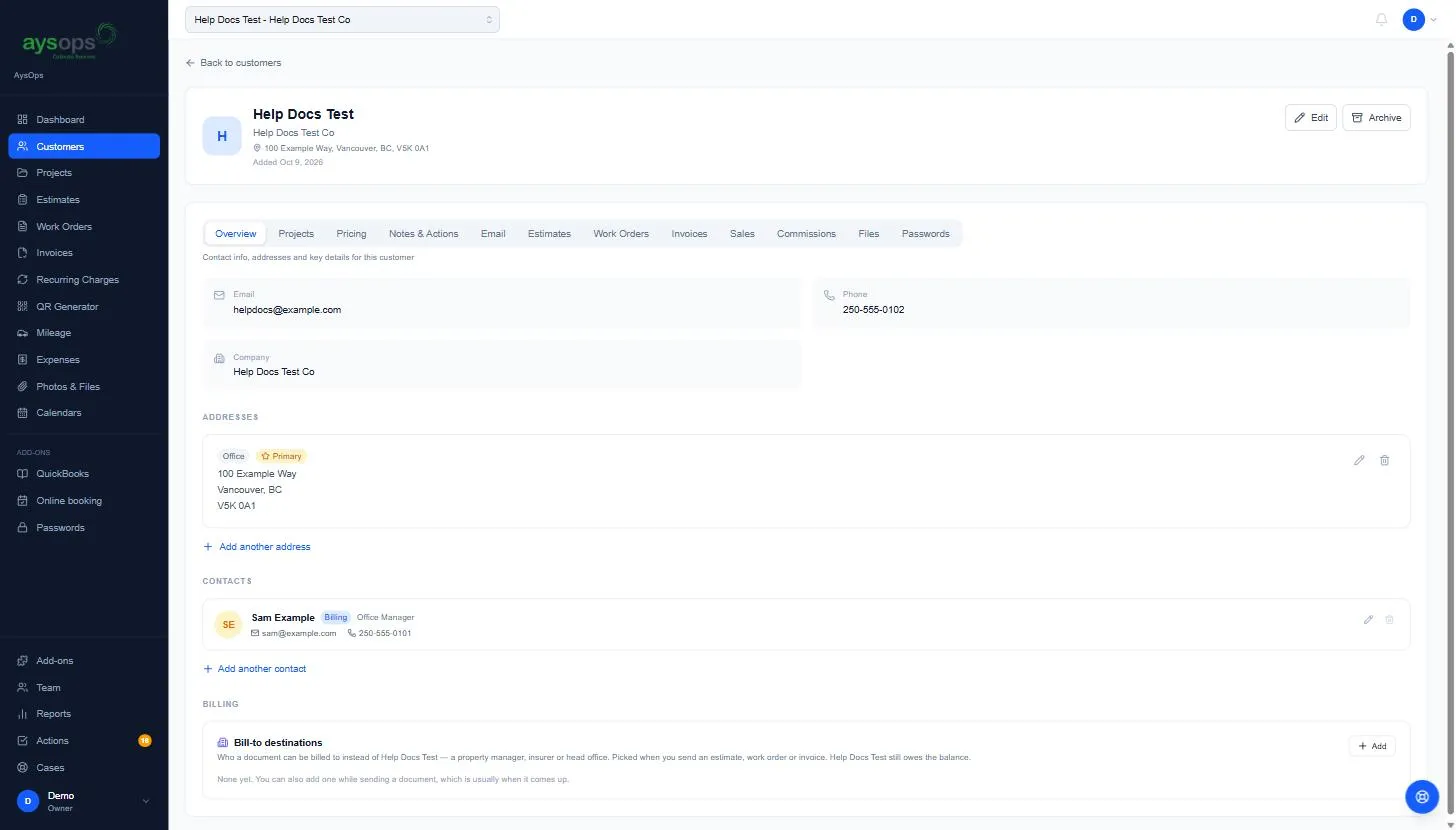Open Cases in the sidebar
Viewport: 1456px width, 830px height.
coord(84,768)
